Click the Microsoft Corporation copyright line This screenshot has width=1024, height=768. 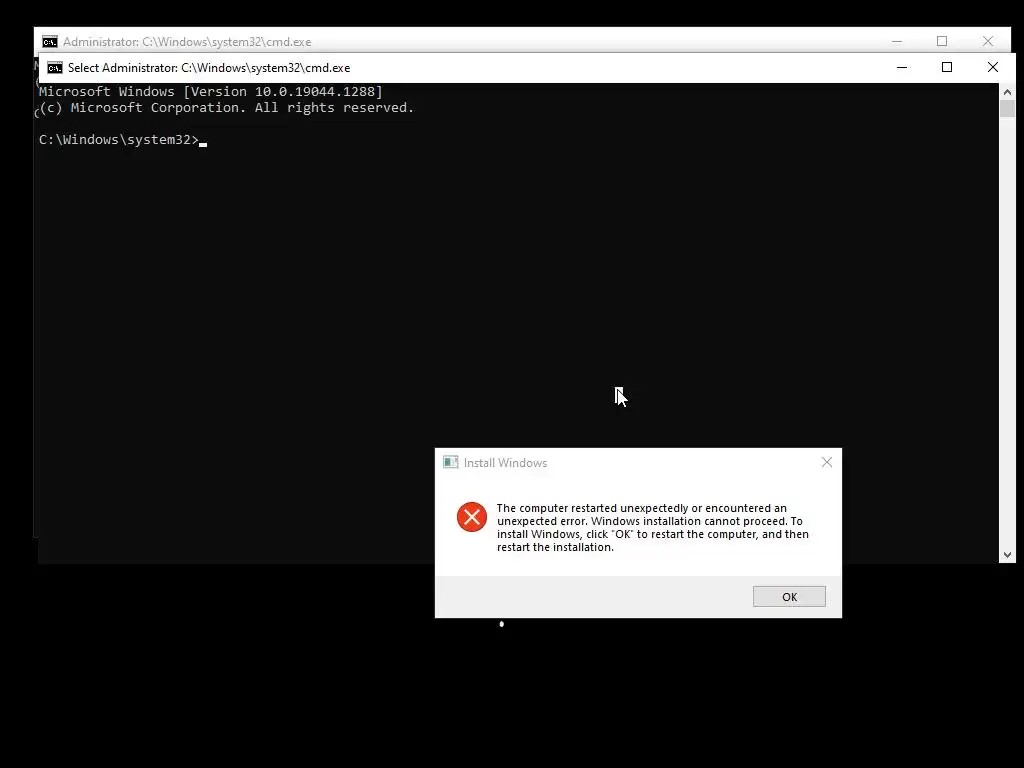point(227,108)
